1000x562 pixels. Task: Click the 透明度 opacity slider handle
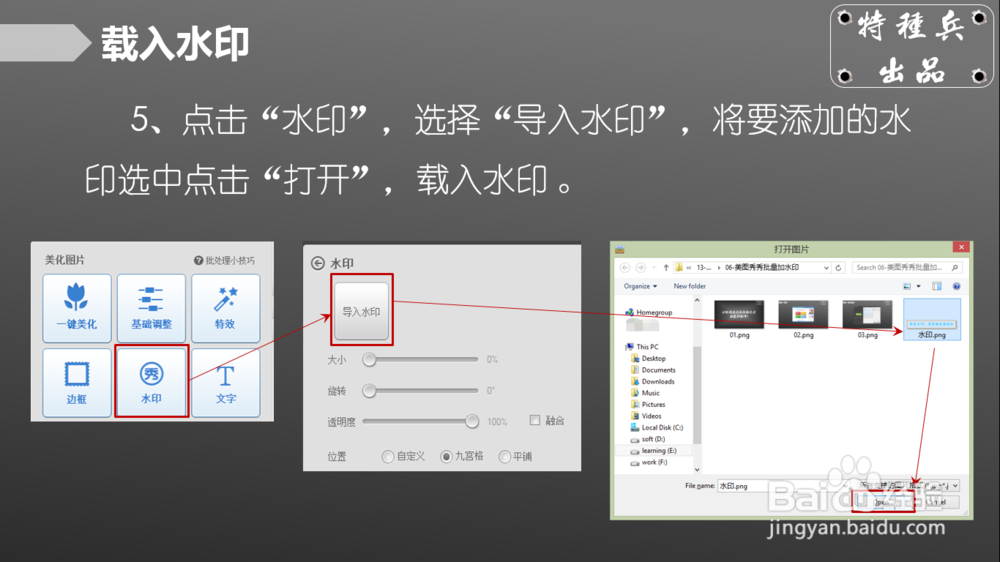point(472,421)
